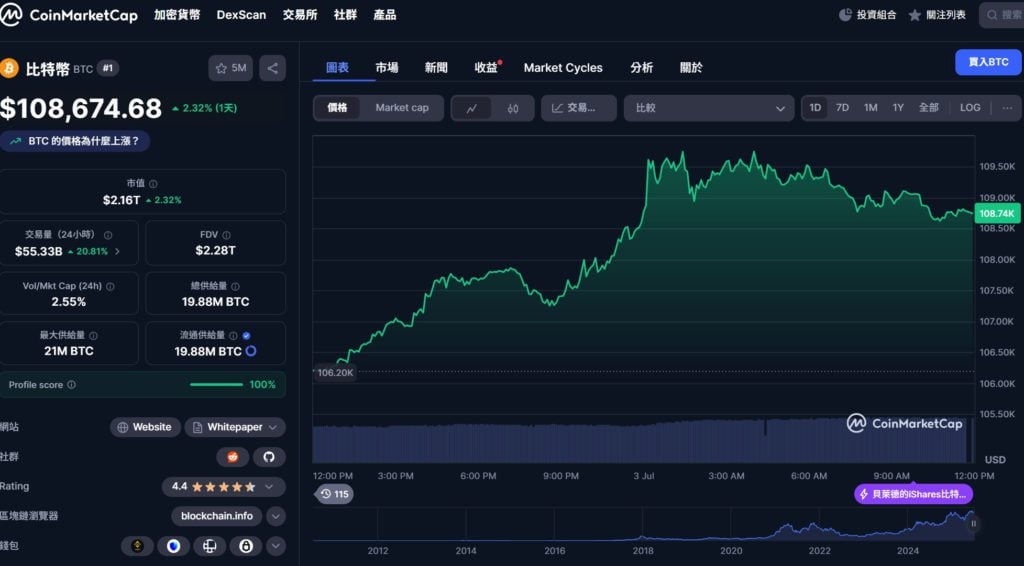Open the Reddit community link icon
This screenshot has height=566, width=1024.
[x=233, y=457]
